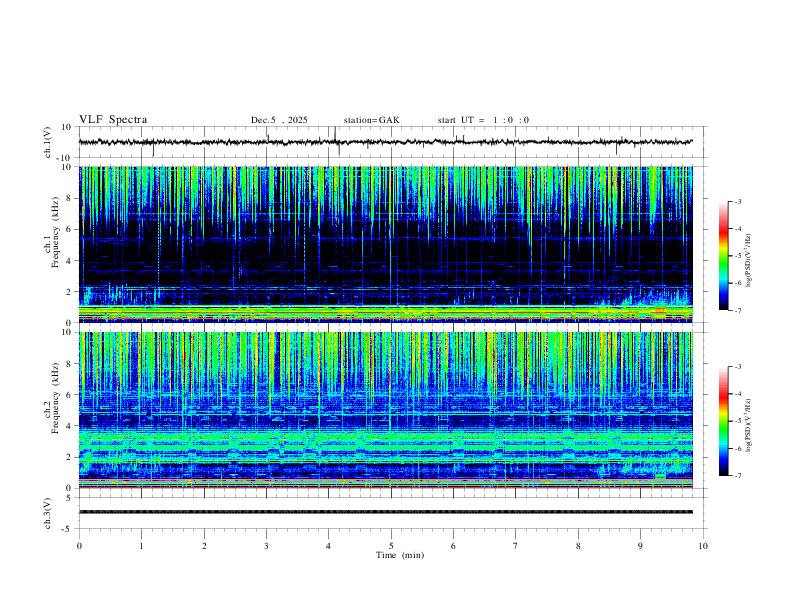Click the "station=GAK" label
This screenshot has height=612, width=792.
click(x=371, y=120)
